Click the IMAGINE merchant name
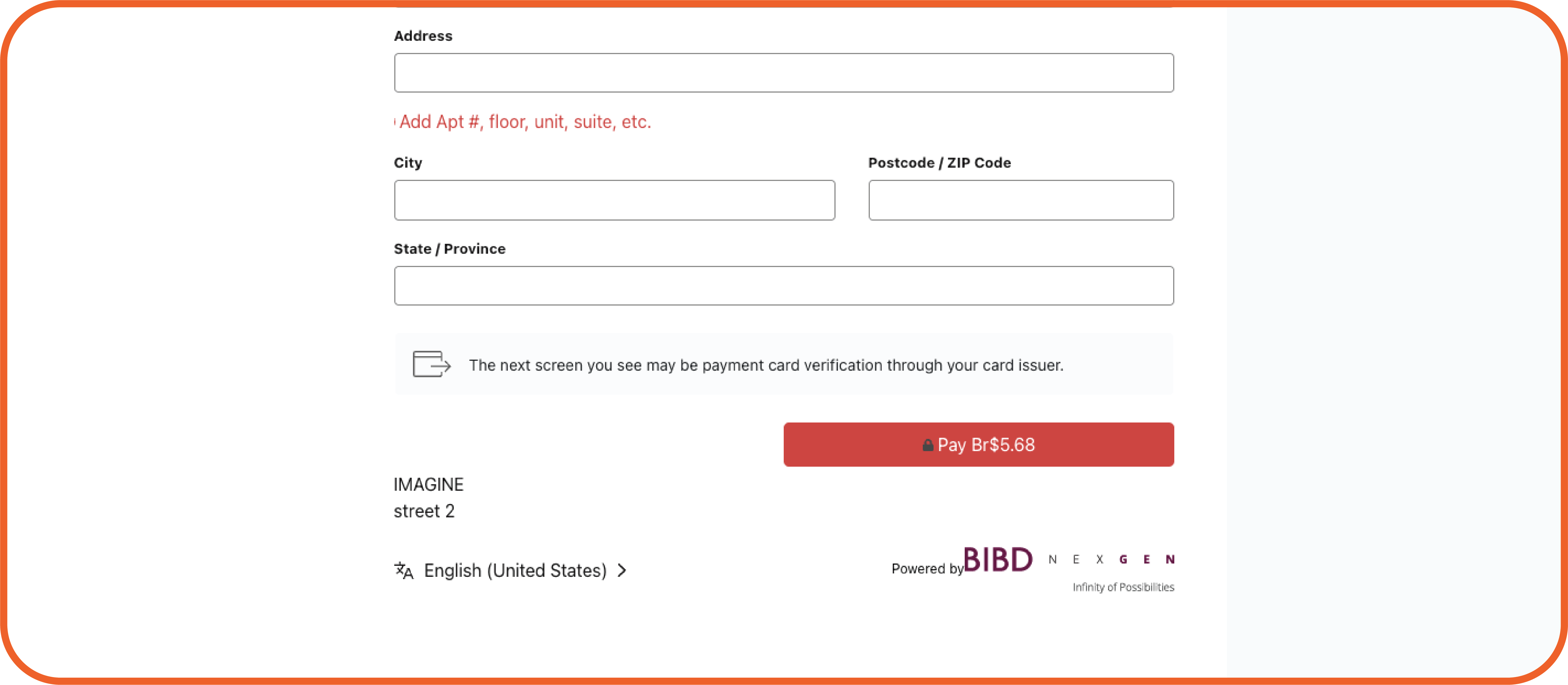 (x=428, y=484)
